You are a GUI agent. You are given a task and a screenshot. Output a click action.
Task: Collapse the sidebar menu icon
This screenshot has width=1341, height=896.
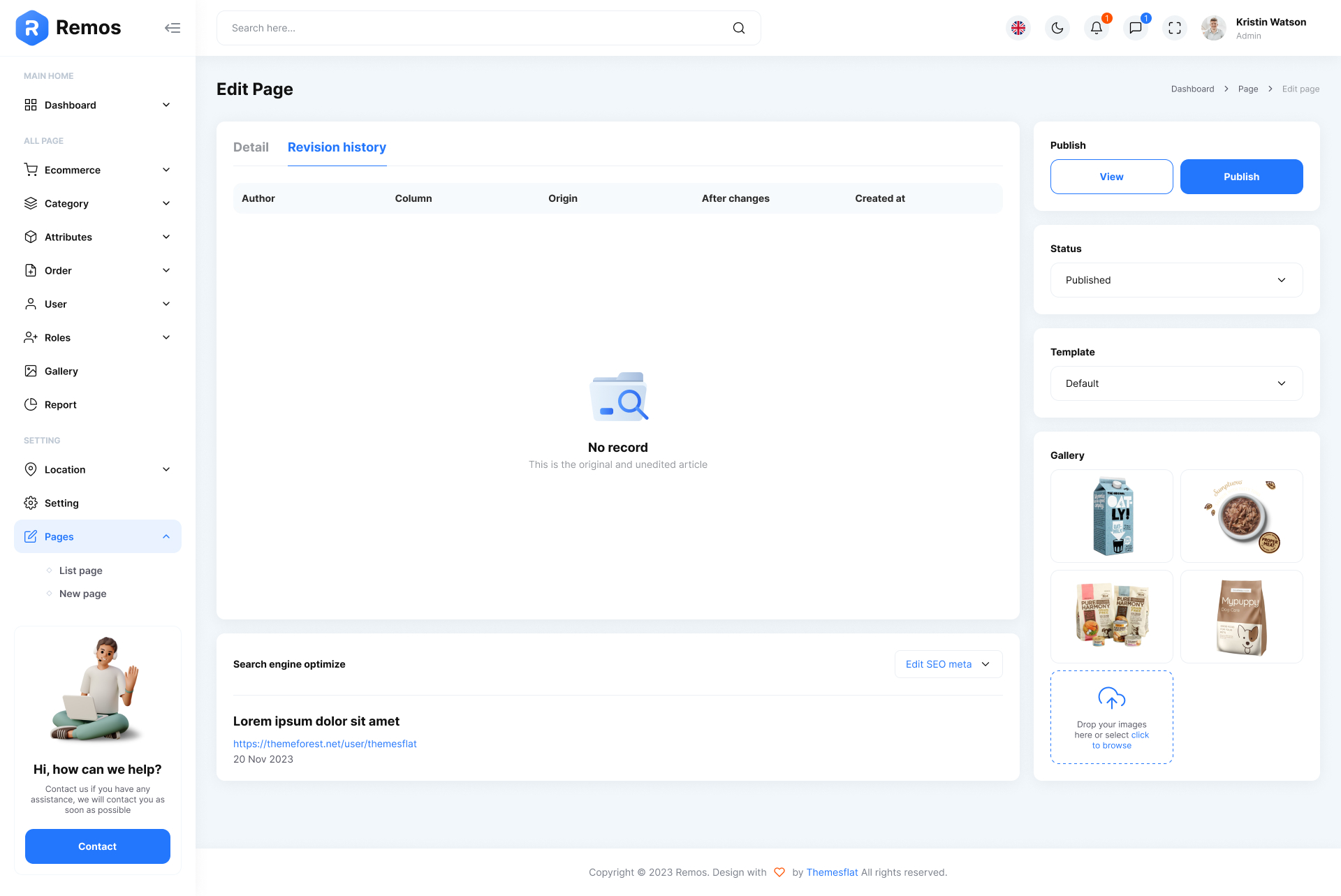[173, 28]
